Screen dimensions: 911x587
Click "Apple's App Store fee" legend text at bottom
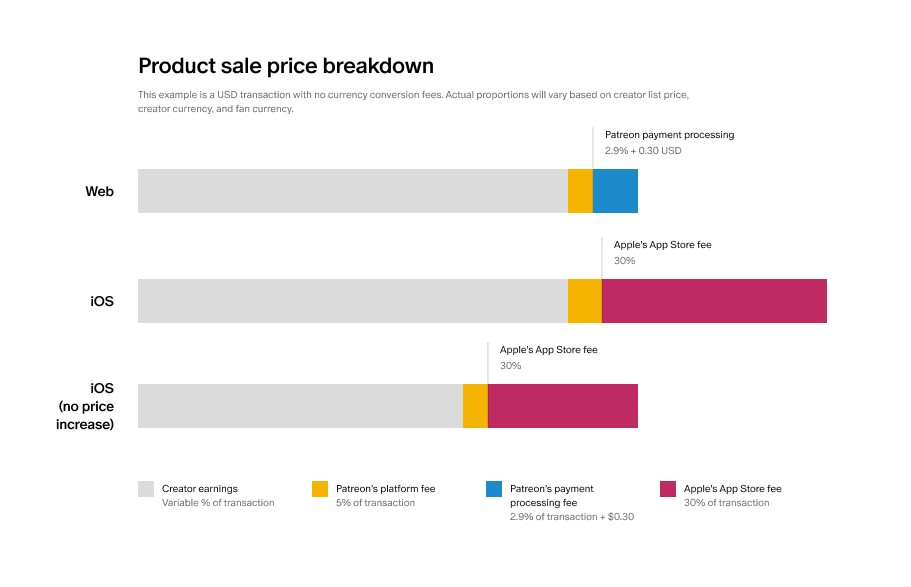732,489
